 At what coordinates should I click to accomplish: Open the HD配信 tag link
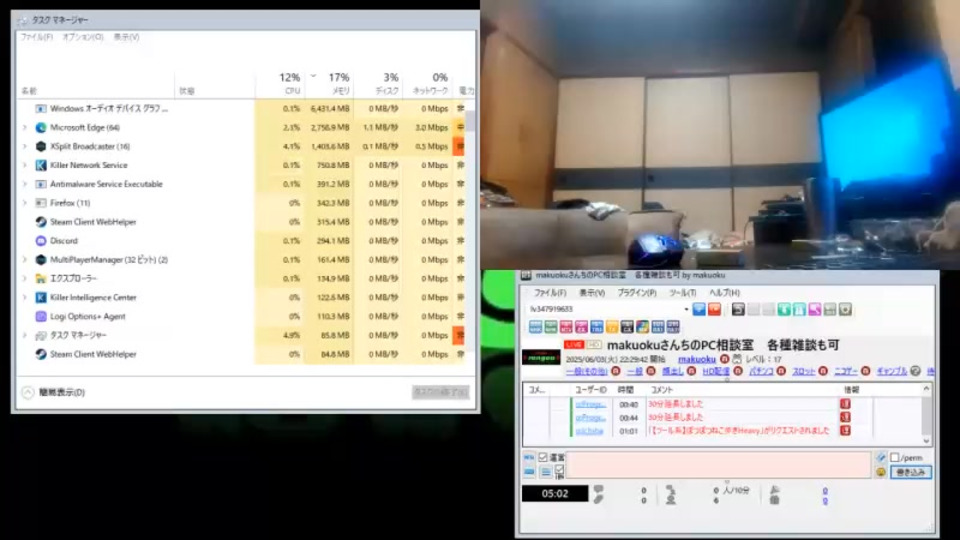click(716, 372)
